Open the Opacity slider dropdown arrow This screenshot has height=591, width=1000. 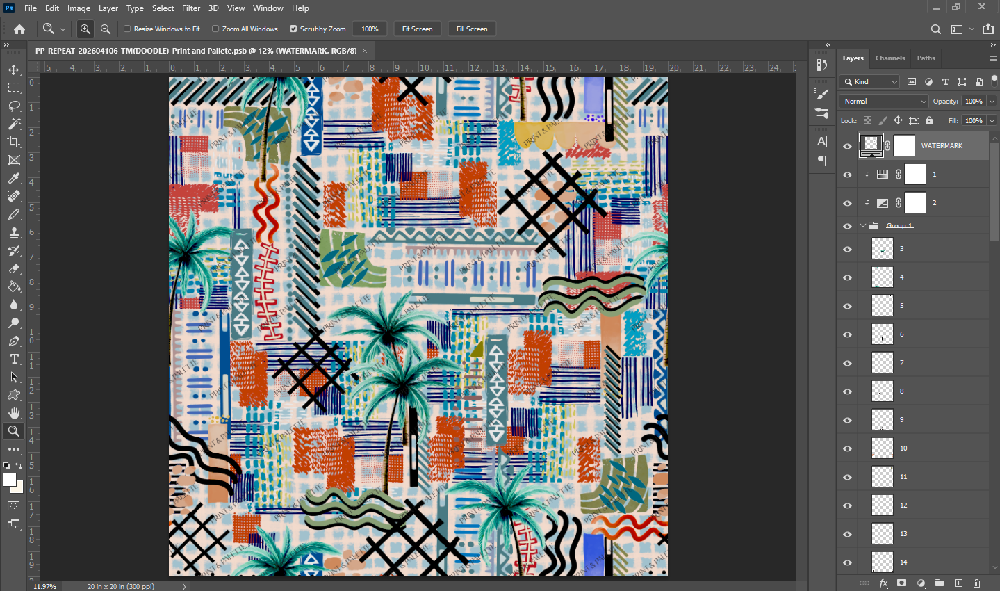point(992,101)
